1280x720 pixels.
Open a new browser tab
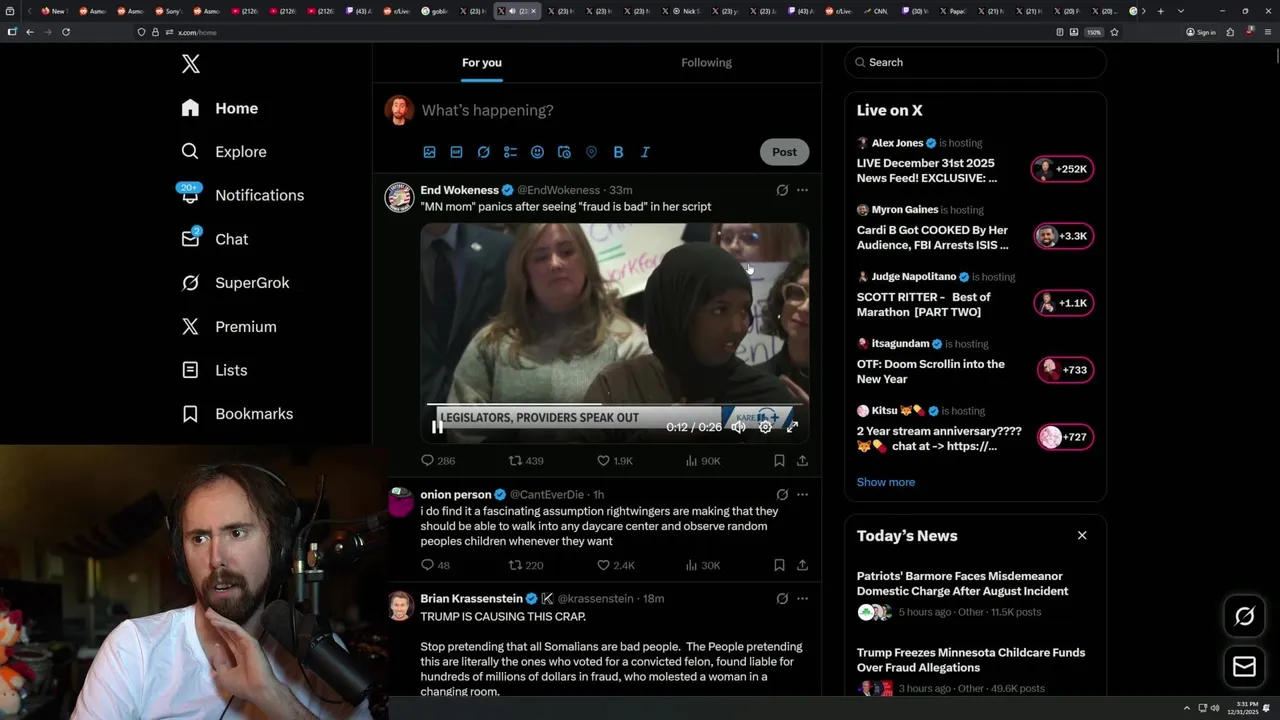tap(1160, 11)
